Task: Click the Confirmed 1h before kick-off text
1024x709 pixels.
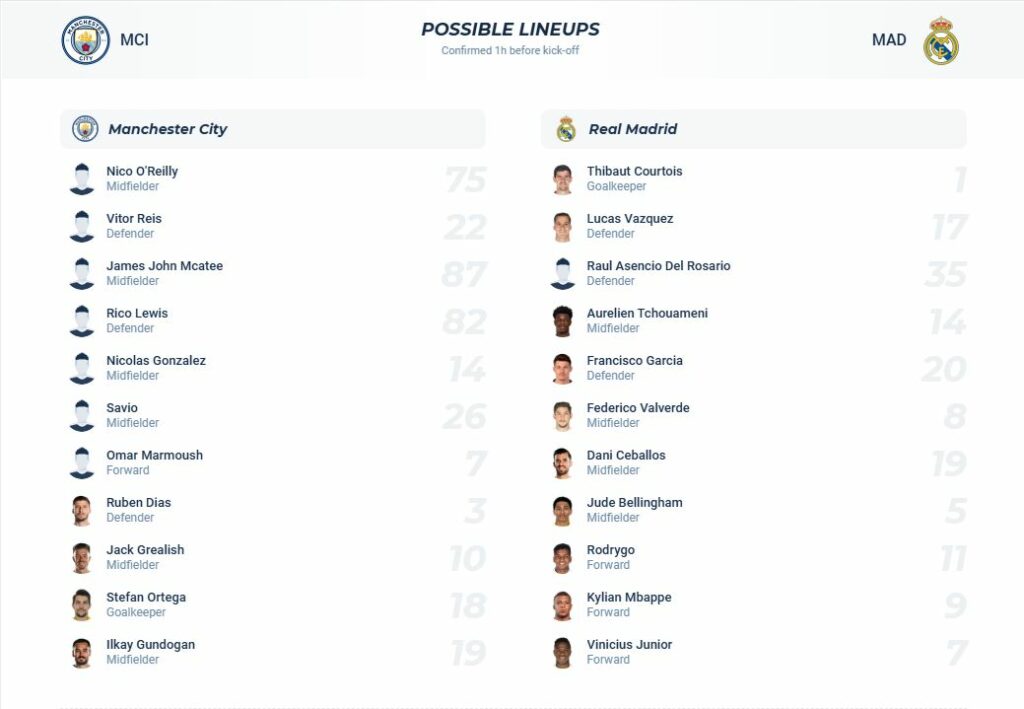Action: coord(510,49)
